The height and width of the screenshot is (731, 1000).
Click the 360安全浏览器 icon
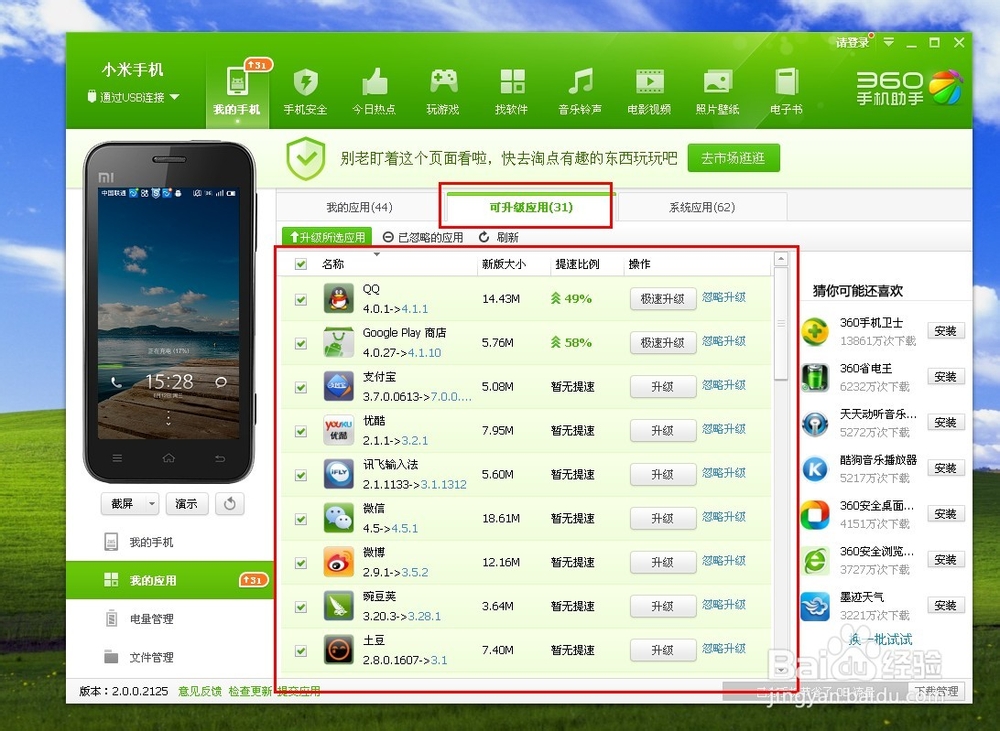tap(815, 561)
